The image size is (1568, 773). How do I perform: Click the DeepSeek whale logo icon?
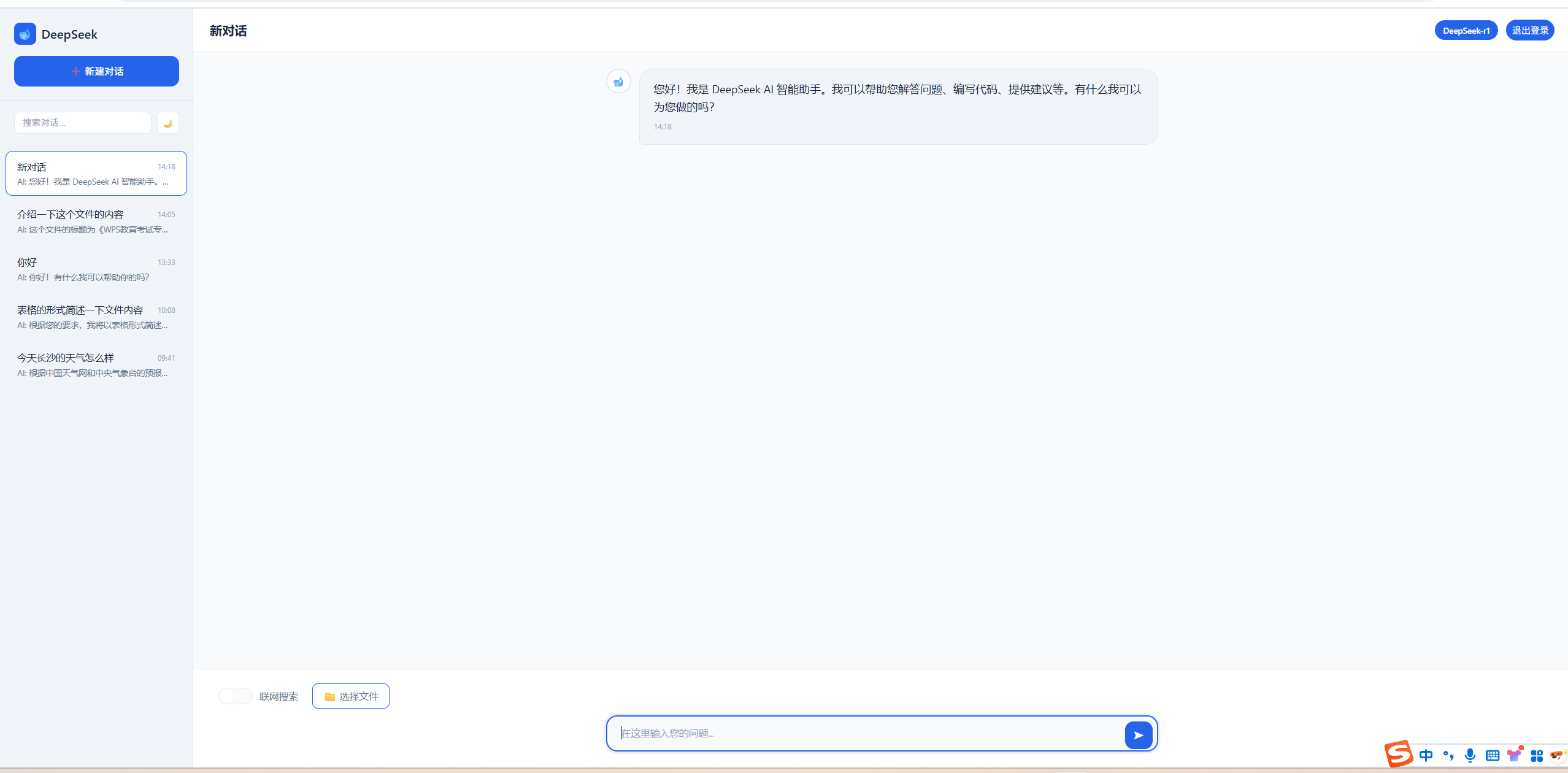click(25, 34)
